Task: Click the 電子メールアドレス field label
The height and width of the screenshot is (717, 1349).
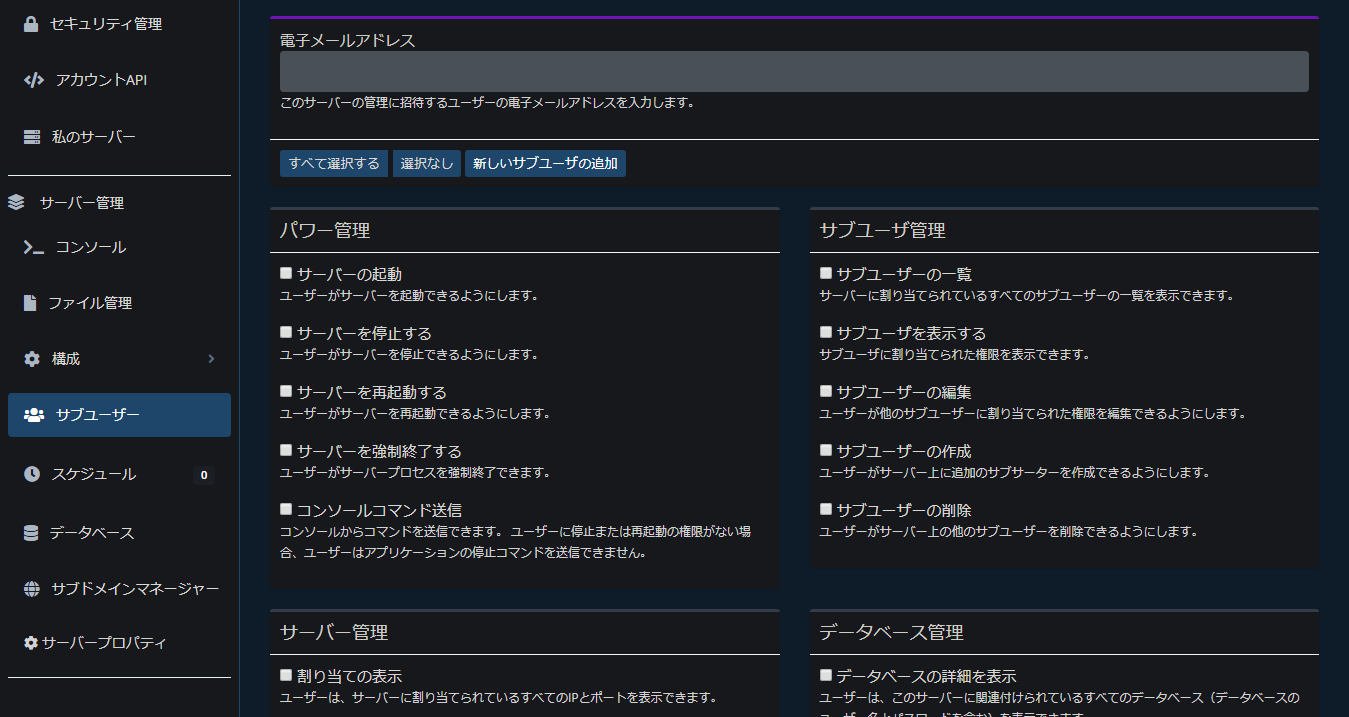Action: tap(347, 41)
